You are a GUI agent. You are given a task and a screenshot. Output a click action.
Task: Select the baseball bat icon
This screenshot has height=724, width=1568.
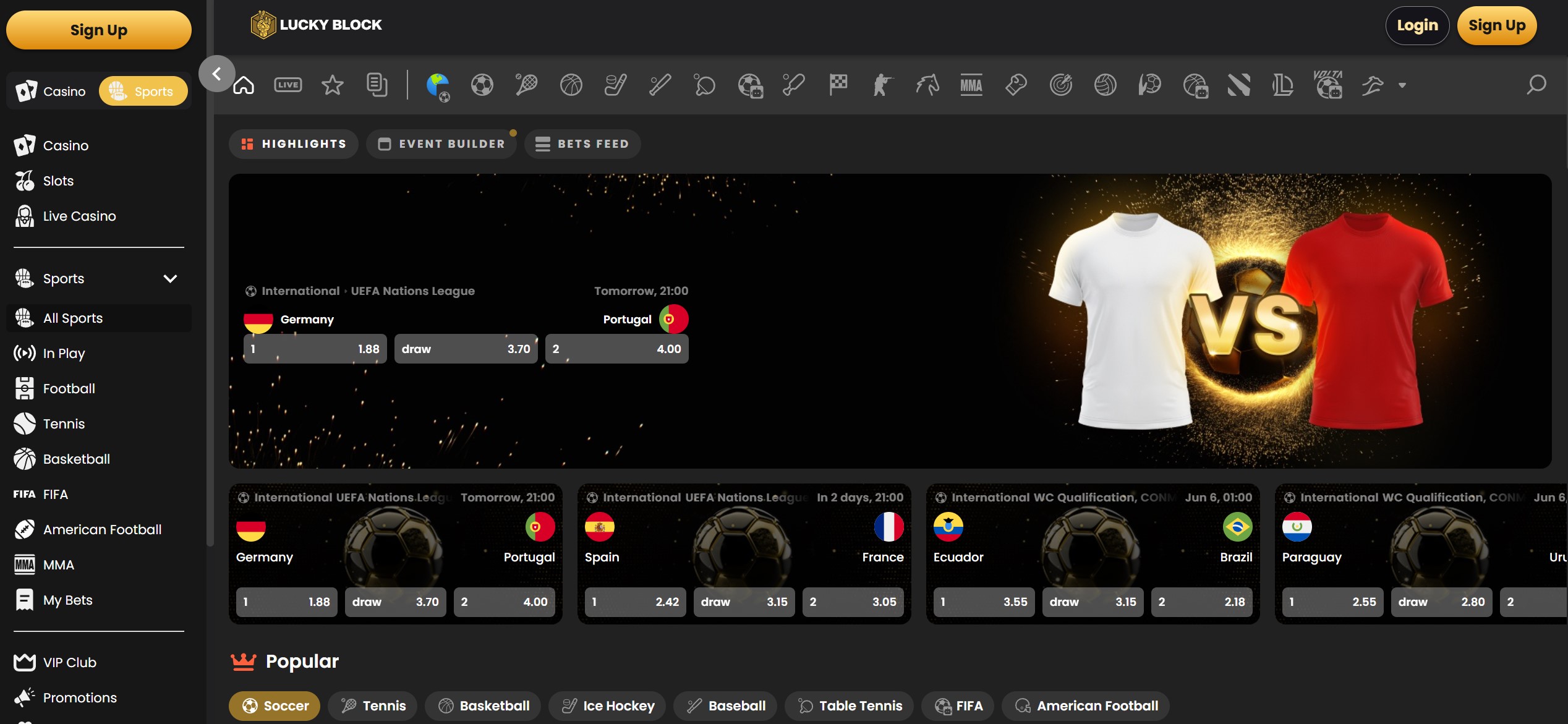click(660, 85)
